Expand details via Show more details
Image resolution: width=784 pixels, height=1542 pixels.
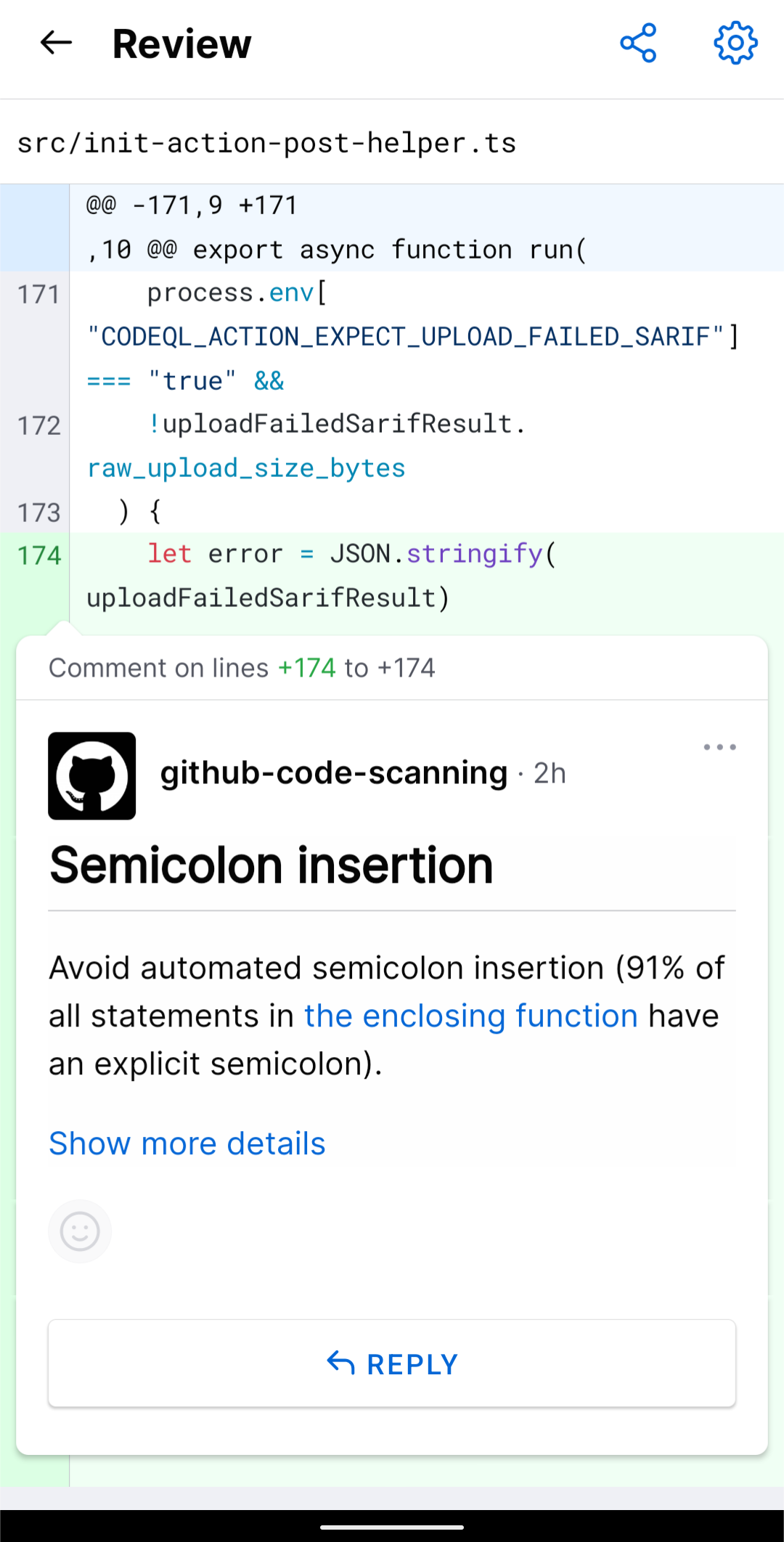(187, 1143)
